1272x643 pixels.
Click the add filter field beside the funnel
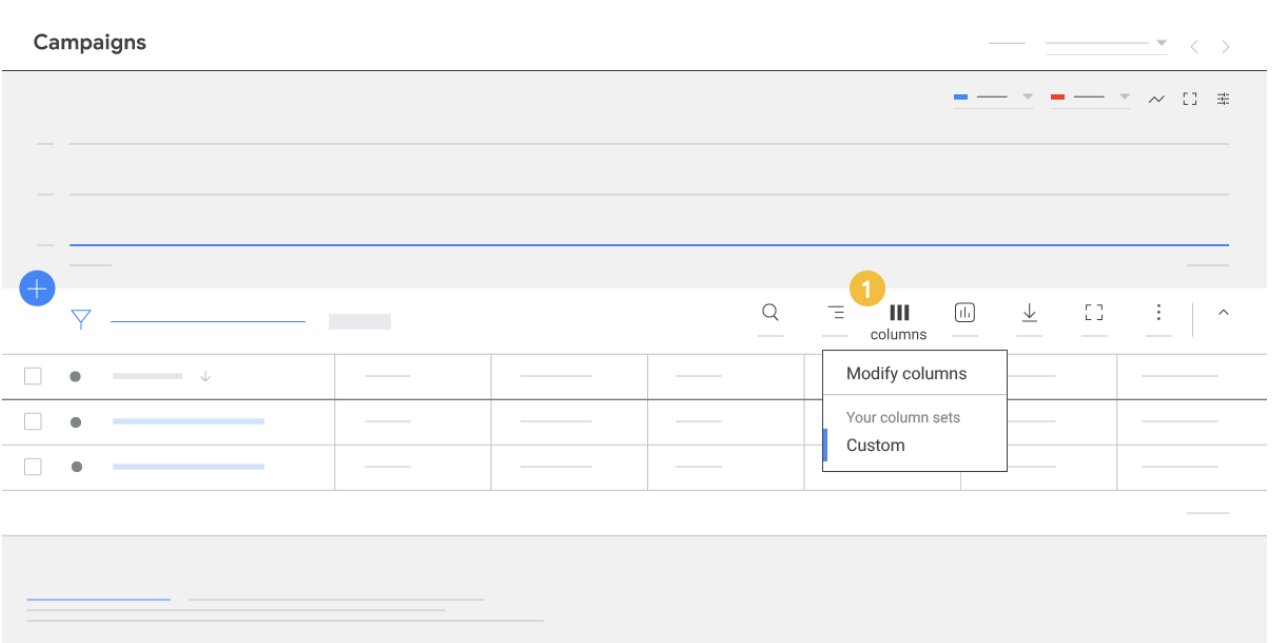click(x=207, y=321)
